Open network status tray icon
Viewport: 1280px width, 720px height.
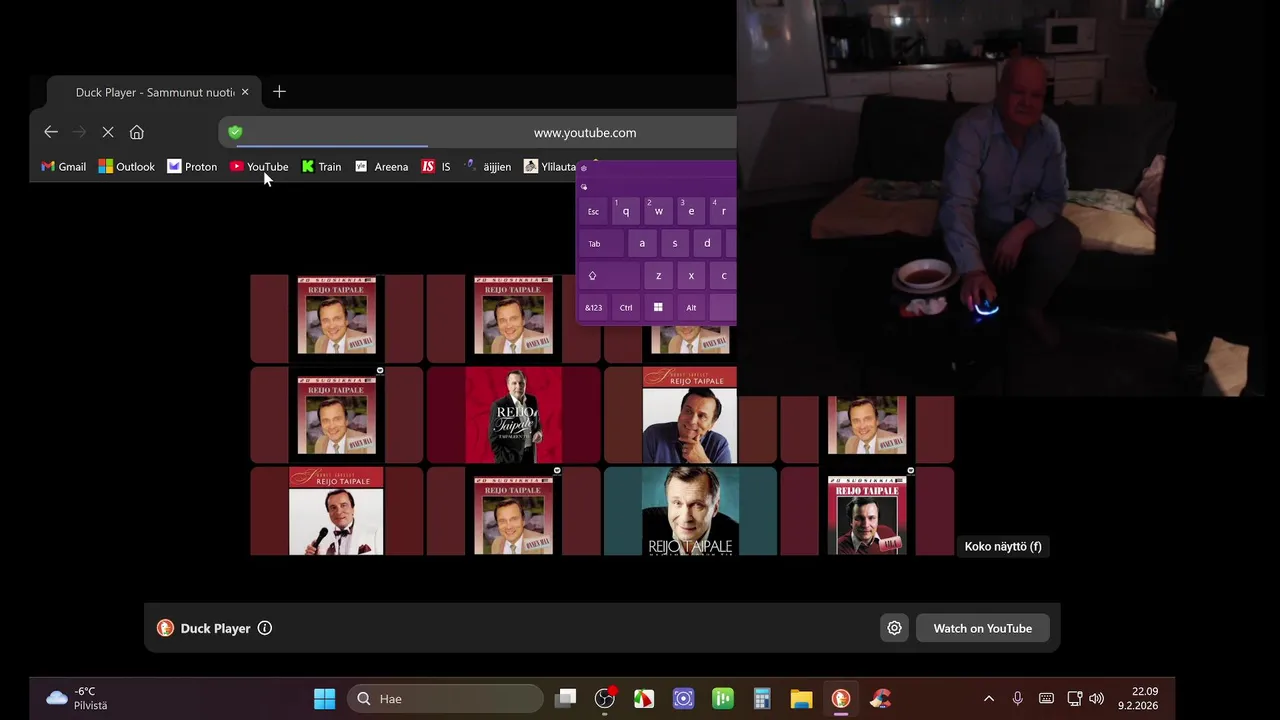click(1074, 699)
